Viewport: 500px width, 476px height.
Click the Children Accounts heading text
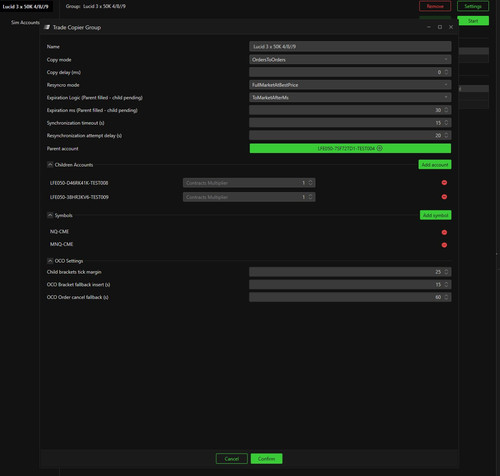[74, 165]
